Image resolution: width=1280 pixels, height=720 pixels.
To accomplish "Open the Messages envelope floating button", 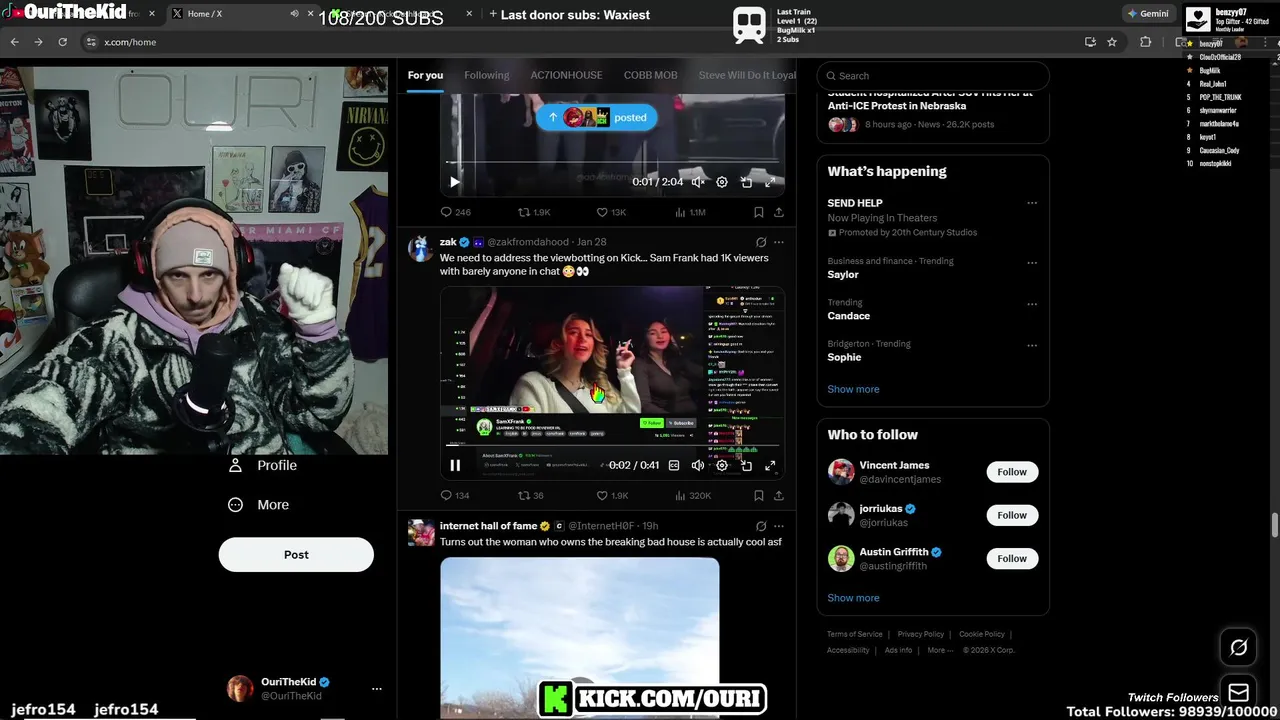I will [x=1238, y=693].
